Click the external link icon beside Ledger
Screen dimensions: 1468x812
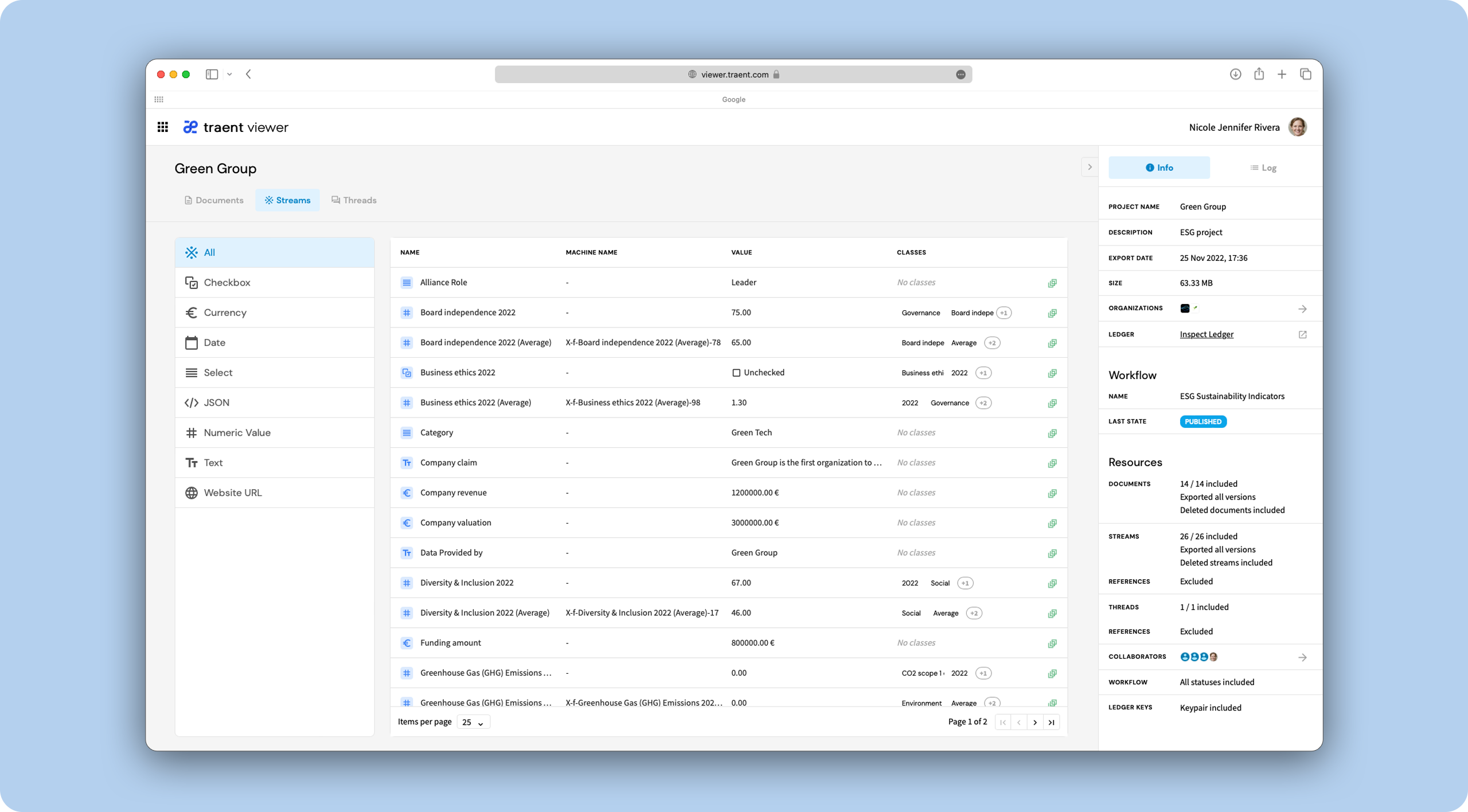(1303, 334)
